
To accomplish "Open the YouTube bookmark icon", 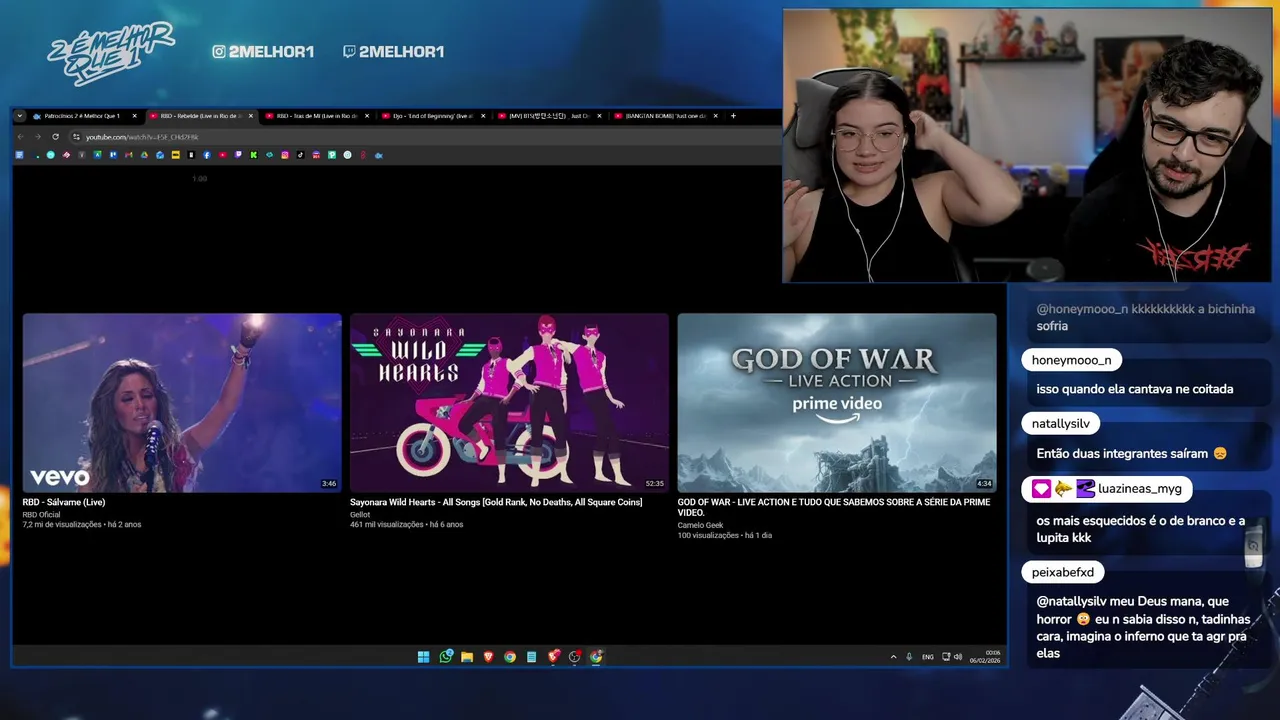I will (223, 155).
